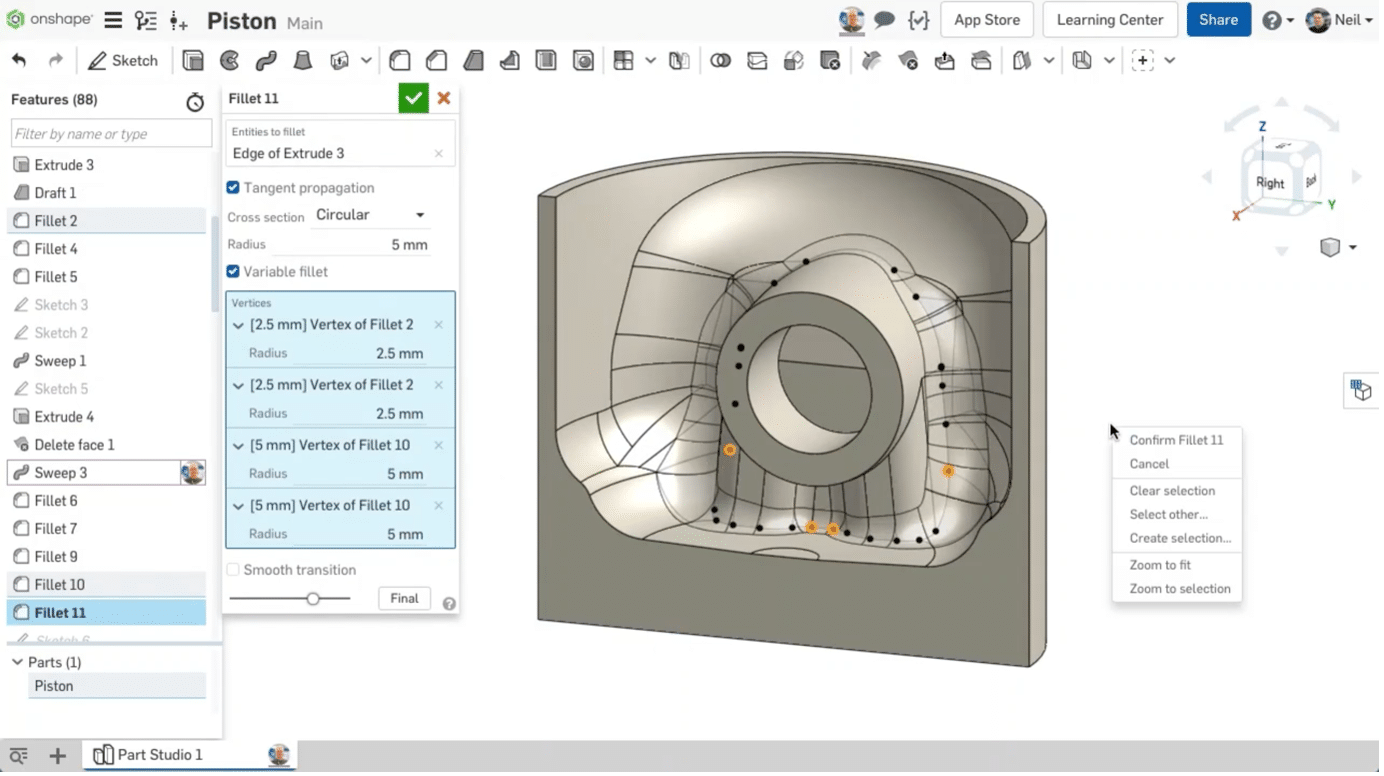Enable Tangent propagation for Fillet 11

pyautogui.click(x=232, y=187)
